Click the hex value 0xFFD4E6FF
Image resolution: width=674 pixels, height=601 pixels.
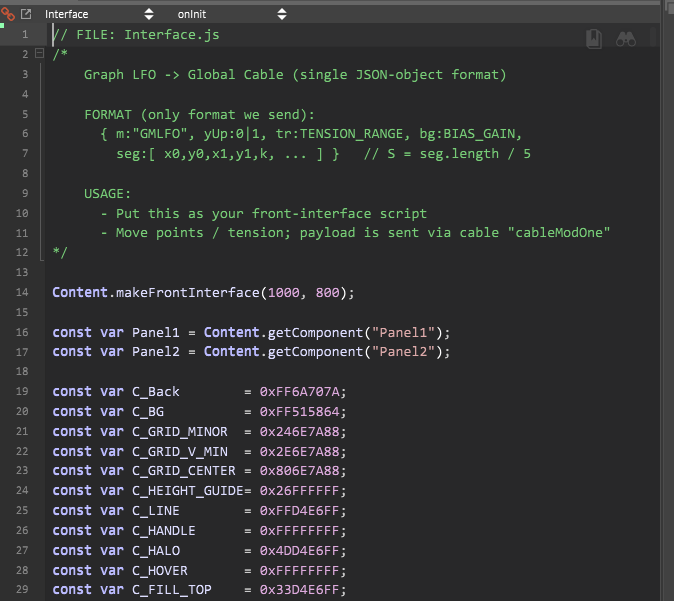[300, 511]
